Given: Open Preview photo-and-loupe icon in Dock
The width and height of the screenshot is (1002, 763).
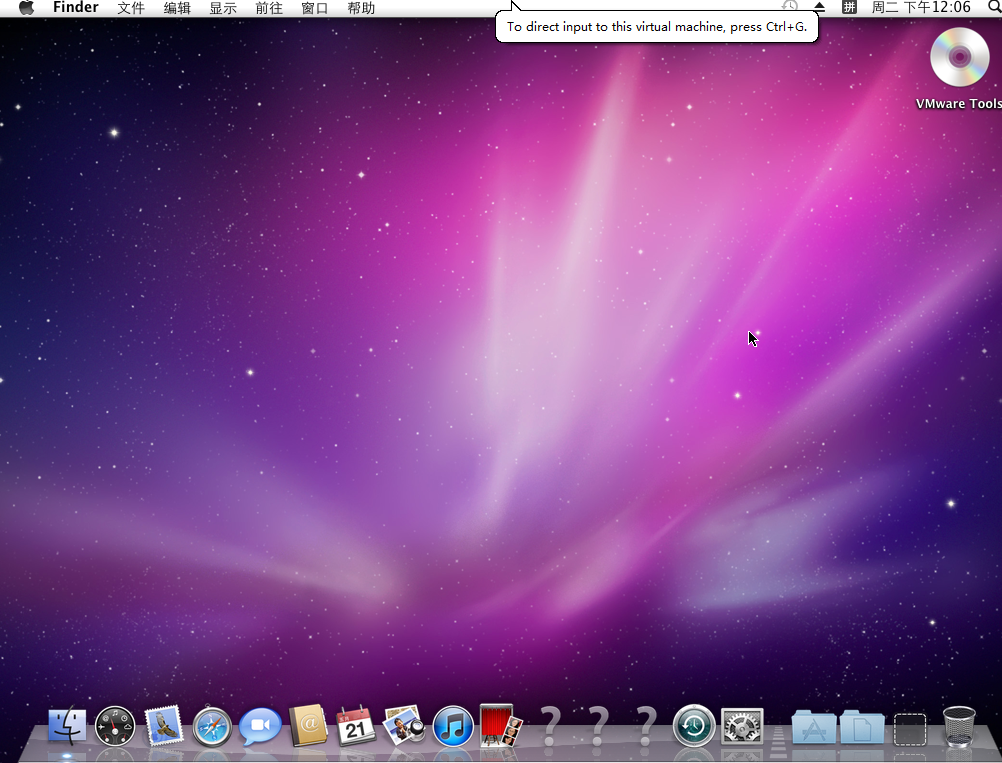Looking at the screenshot, I should coord(405,726).
